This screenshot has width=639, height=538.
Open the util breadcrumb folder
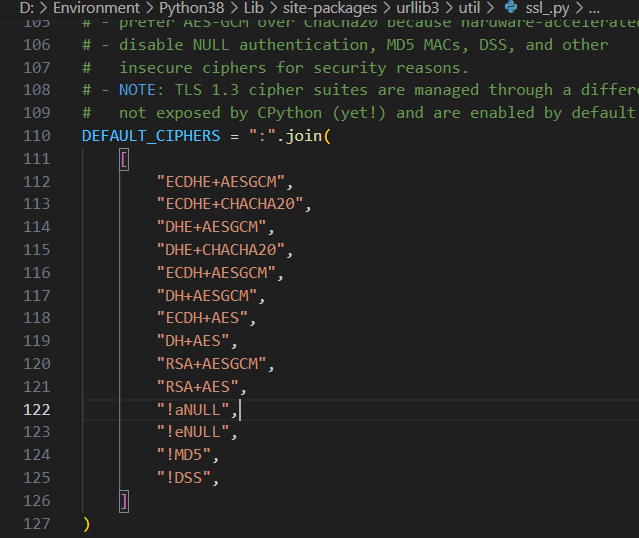point(469,8)
